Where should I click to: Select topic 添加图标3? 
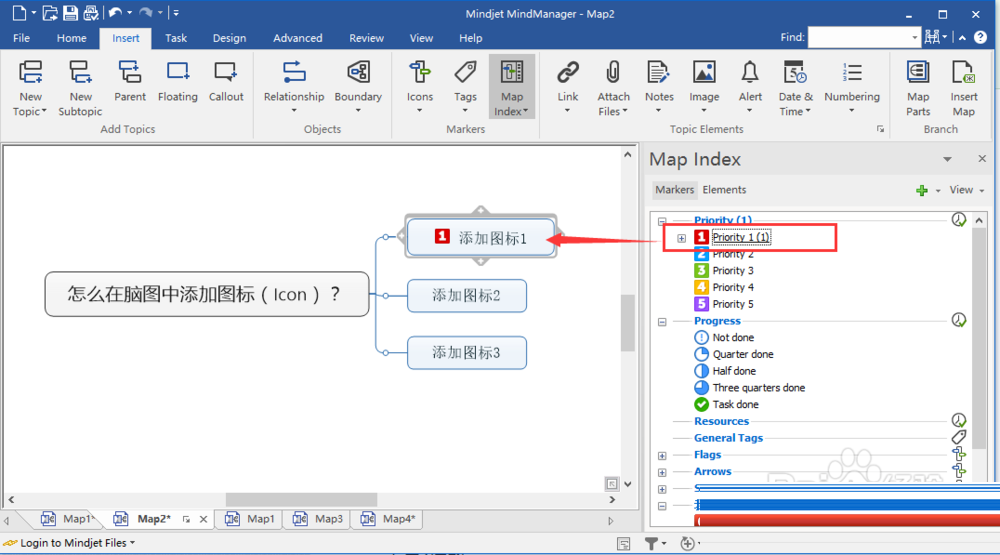[467, 353]
